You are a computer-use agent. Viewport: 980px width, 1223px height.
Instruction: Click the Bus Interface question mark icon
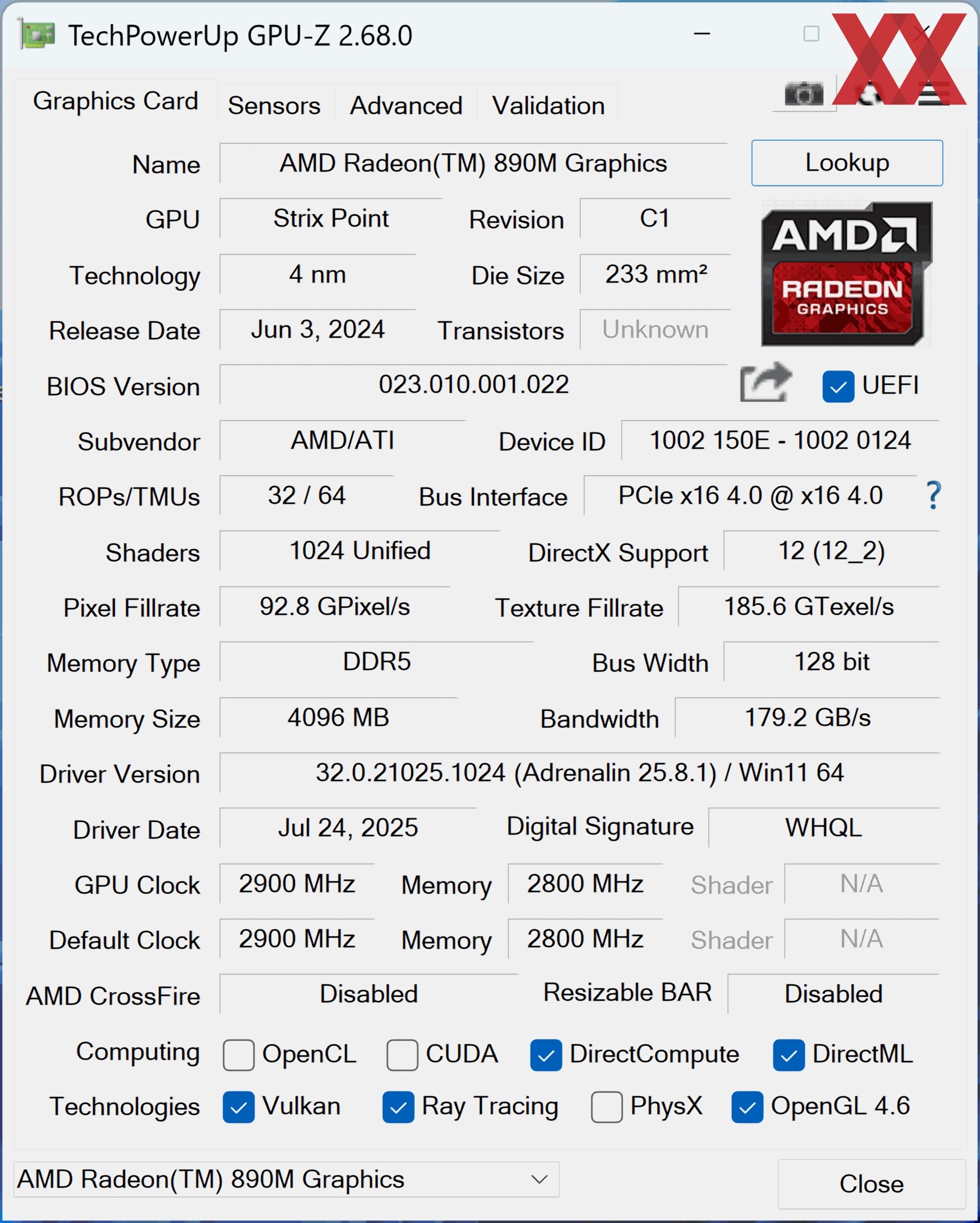[x=934, y=495]
